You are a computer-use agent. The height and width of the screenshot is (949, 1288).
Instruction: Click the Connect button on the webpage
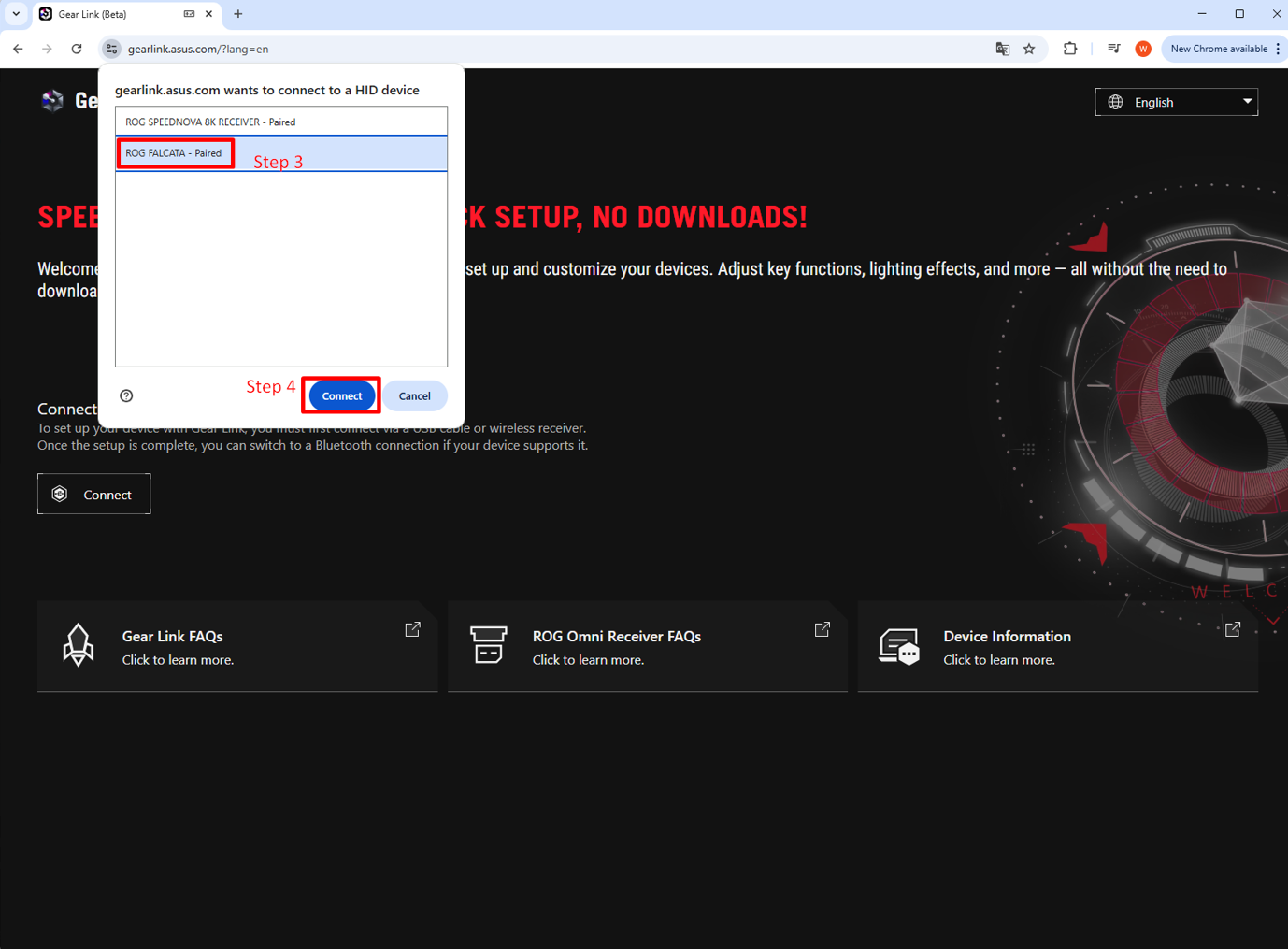coord(93,494)
